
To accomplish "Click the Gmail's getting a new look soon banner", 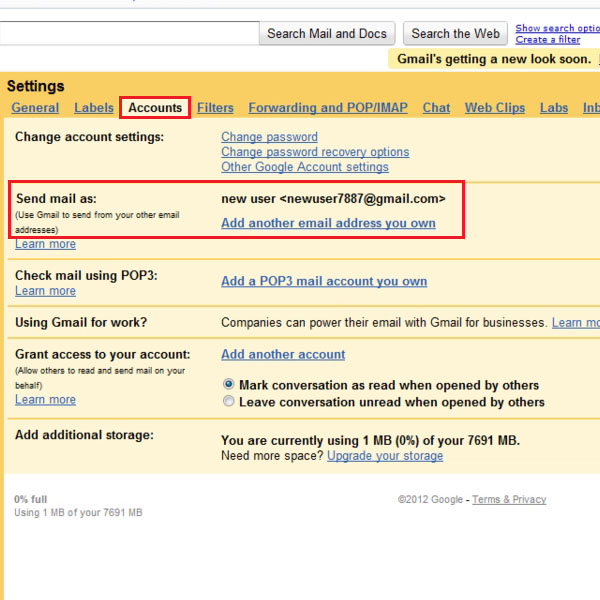I will (494, 59).
